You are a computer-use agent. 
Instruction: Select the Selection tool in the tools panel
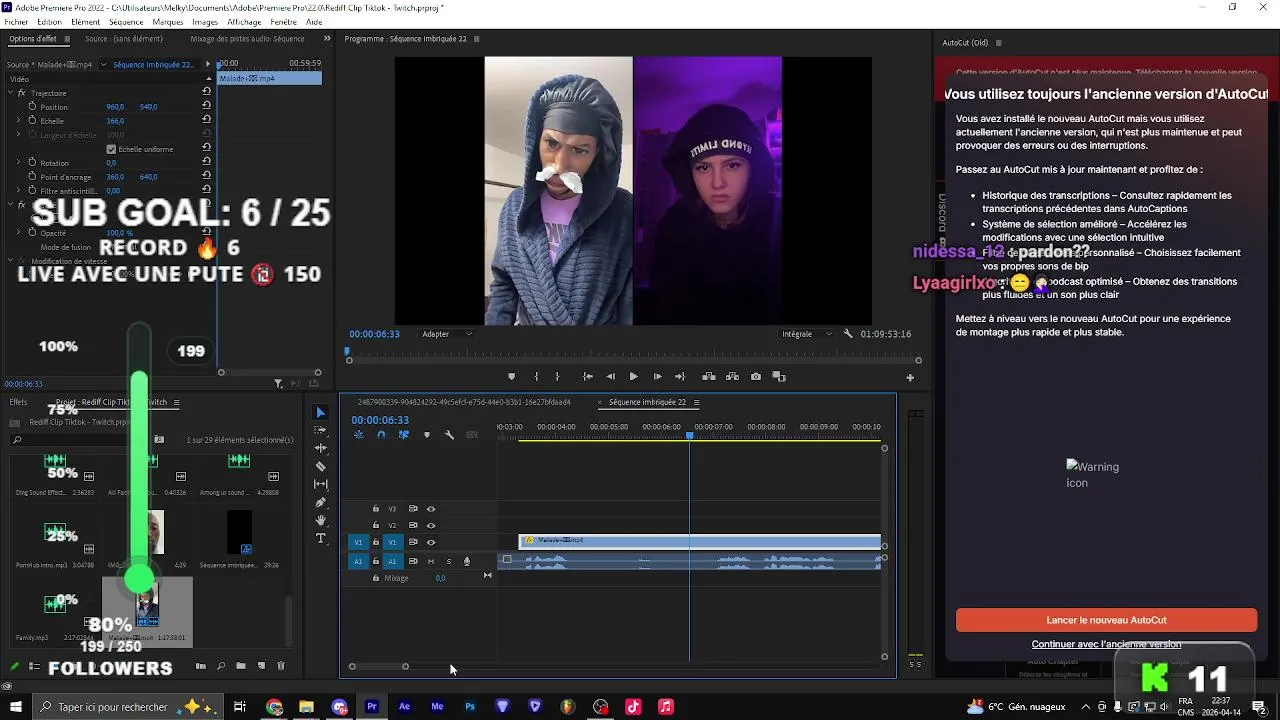320,412
